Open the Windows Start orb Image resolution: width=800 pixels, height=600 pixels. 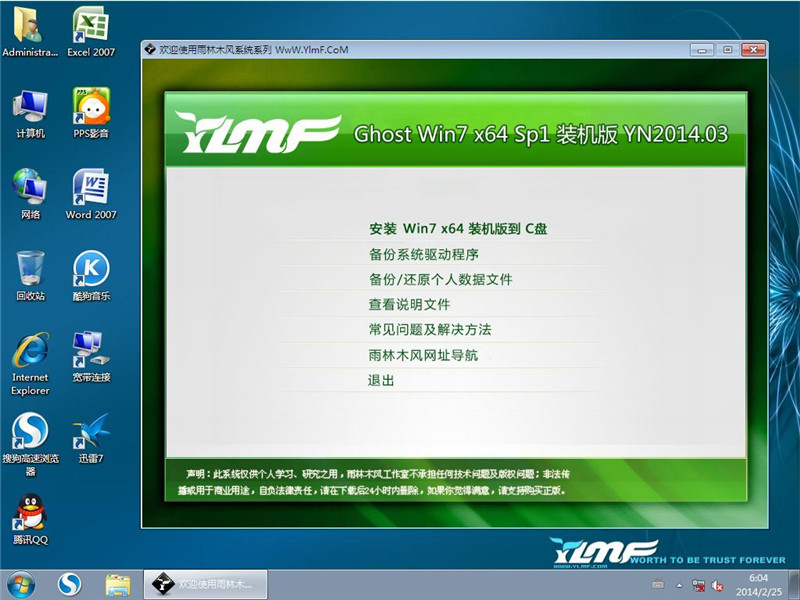tap(21, 585)
